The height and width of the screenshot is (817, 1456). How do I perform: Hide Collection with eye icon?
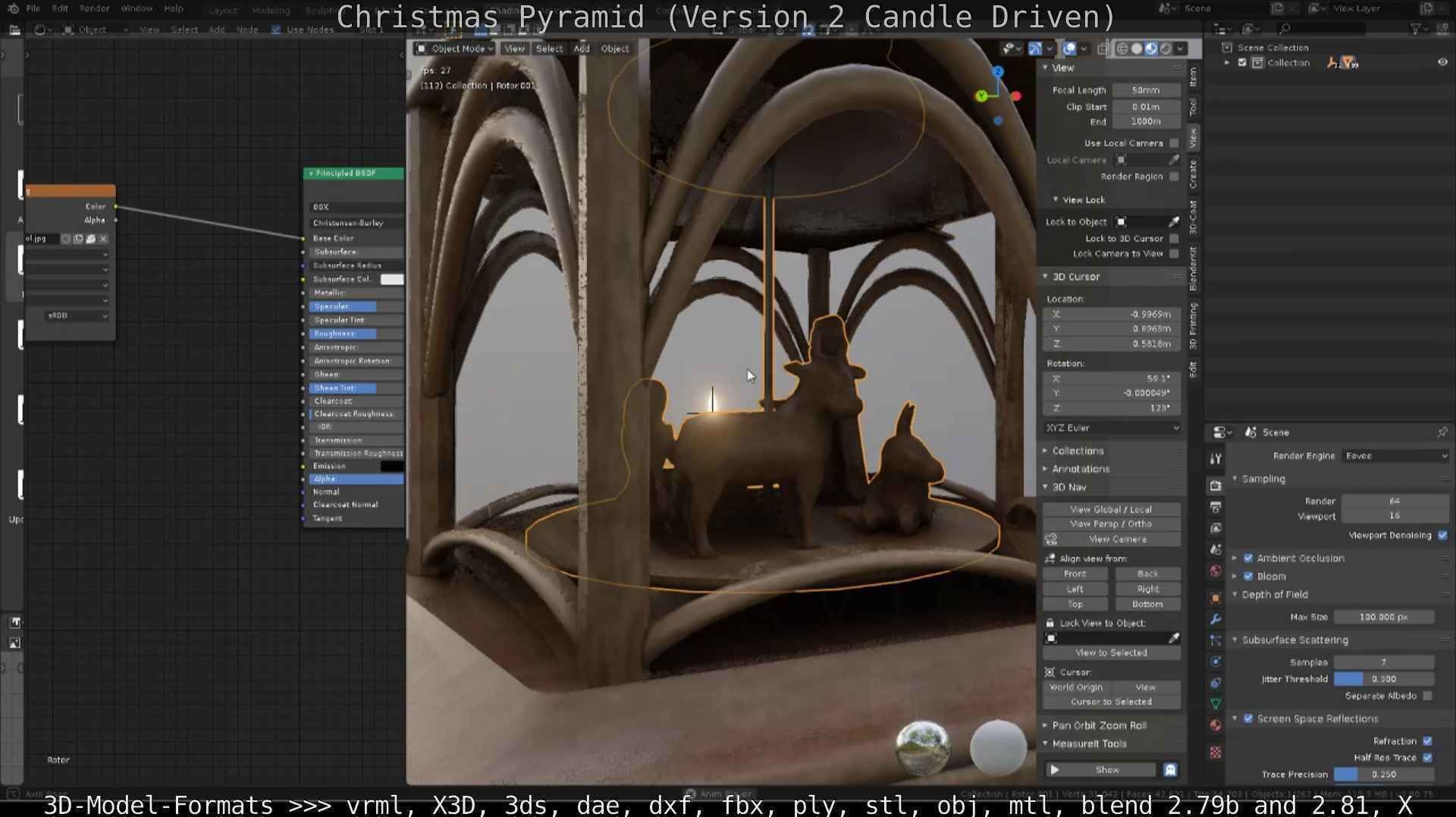1442,63
